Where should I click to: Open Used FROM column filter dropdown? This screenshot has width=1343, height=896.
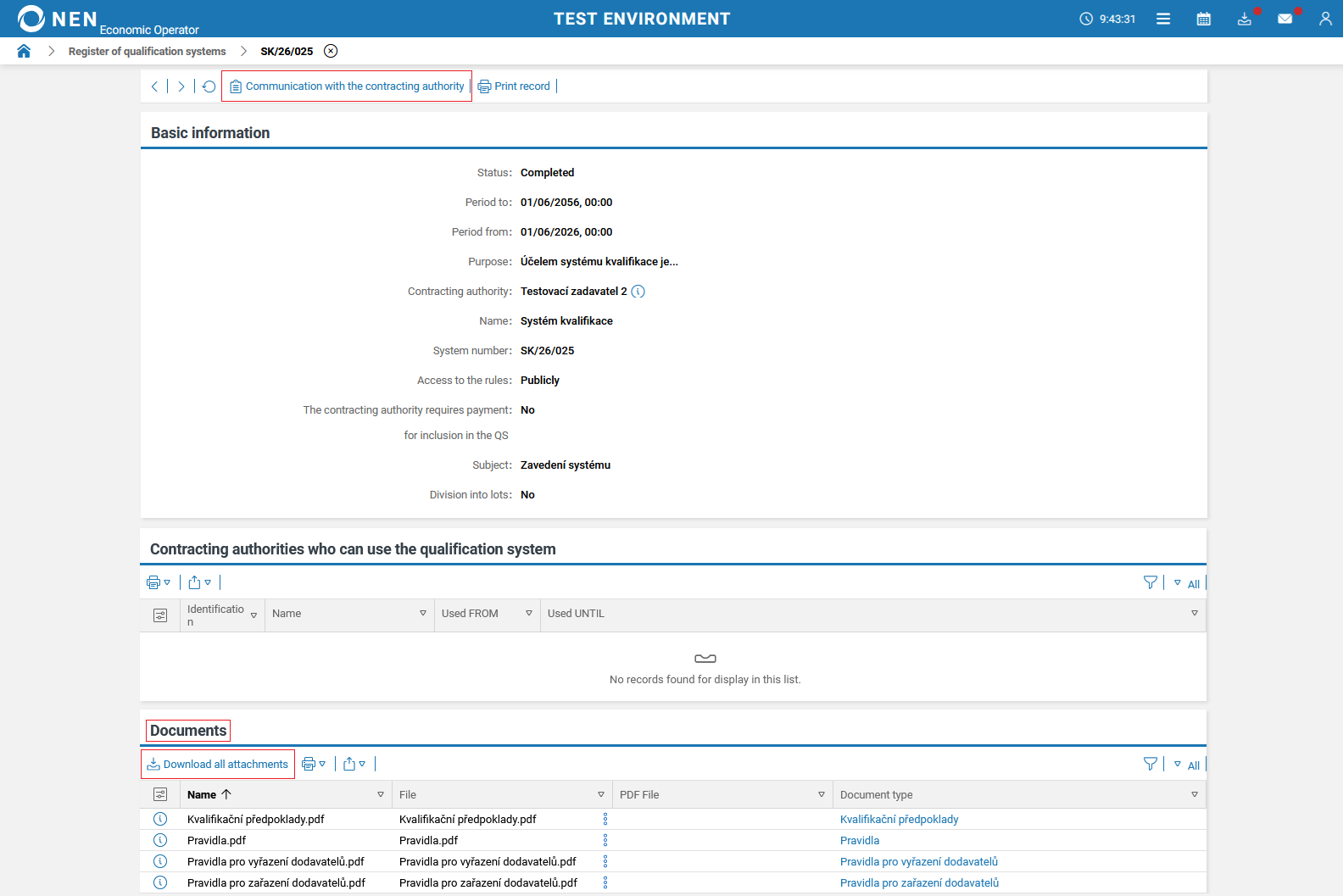(x=529, y=613)
